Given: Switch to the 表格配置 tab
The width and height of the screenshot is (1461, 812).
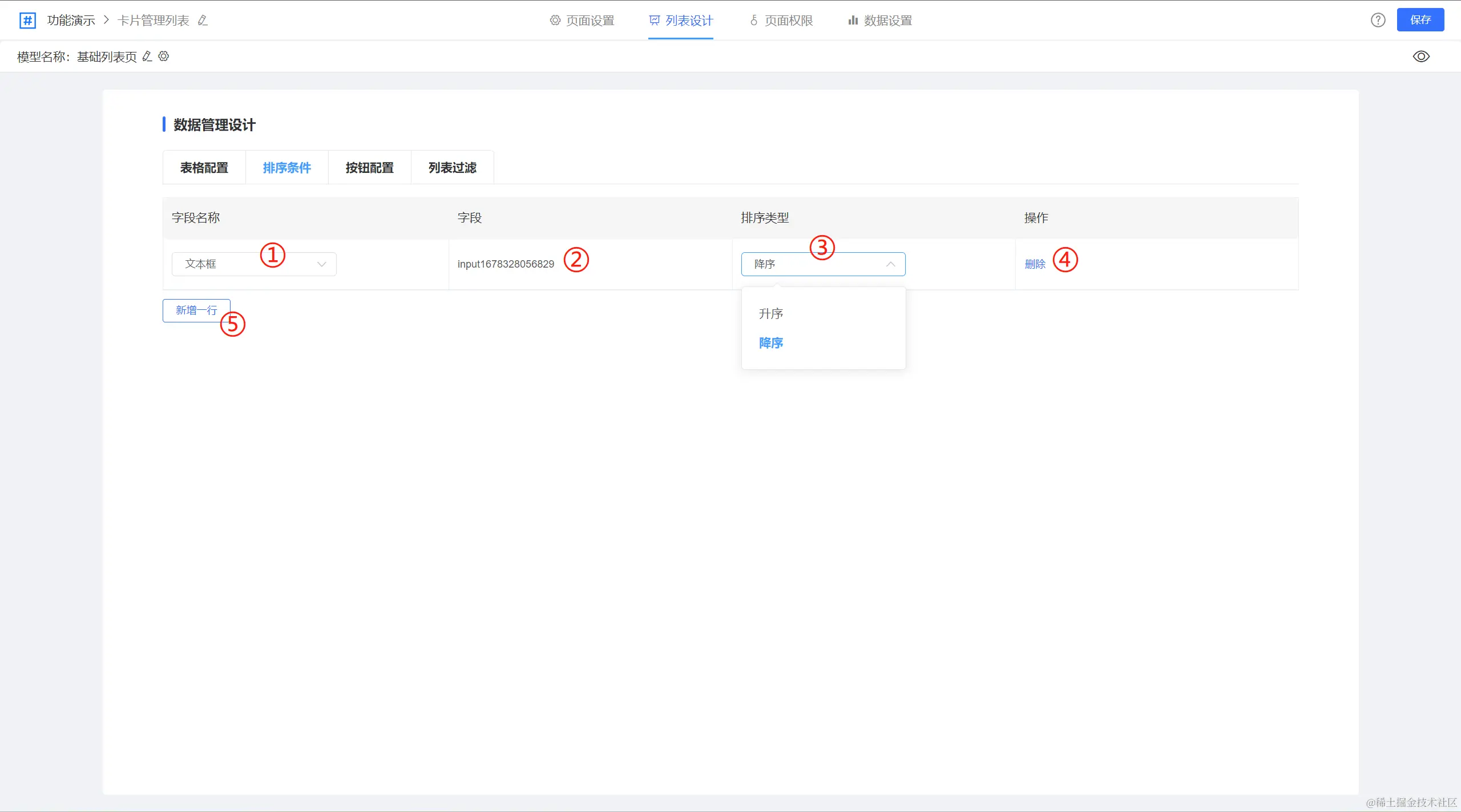Looking at the screenshot, I should [204, 167].
